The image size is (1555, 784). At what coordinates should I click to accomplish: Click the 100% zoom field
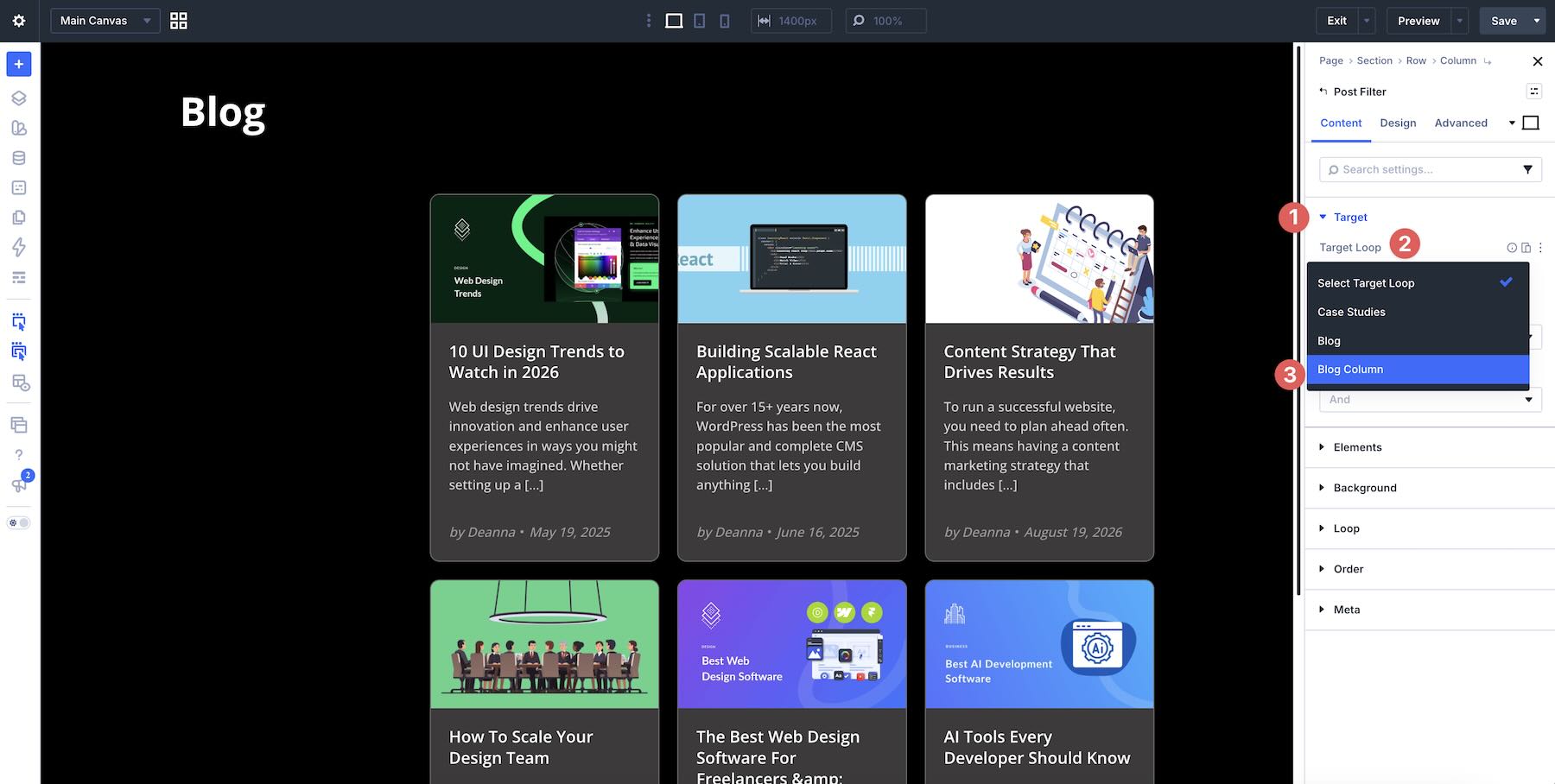(x=885, y=21)
